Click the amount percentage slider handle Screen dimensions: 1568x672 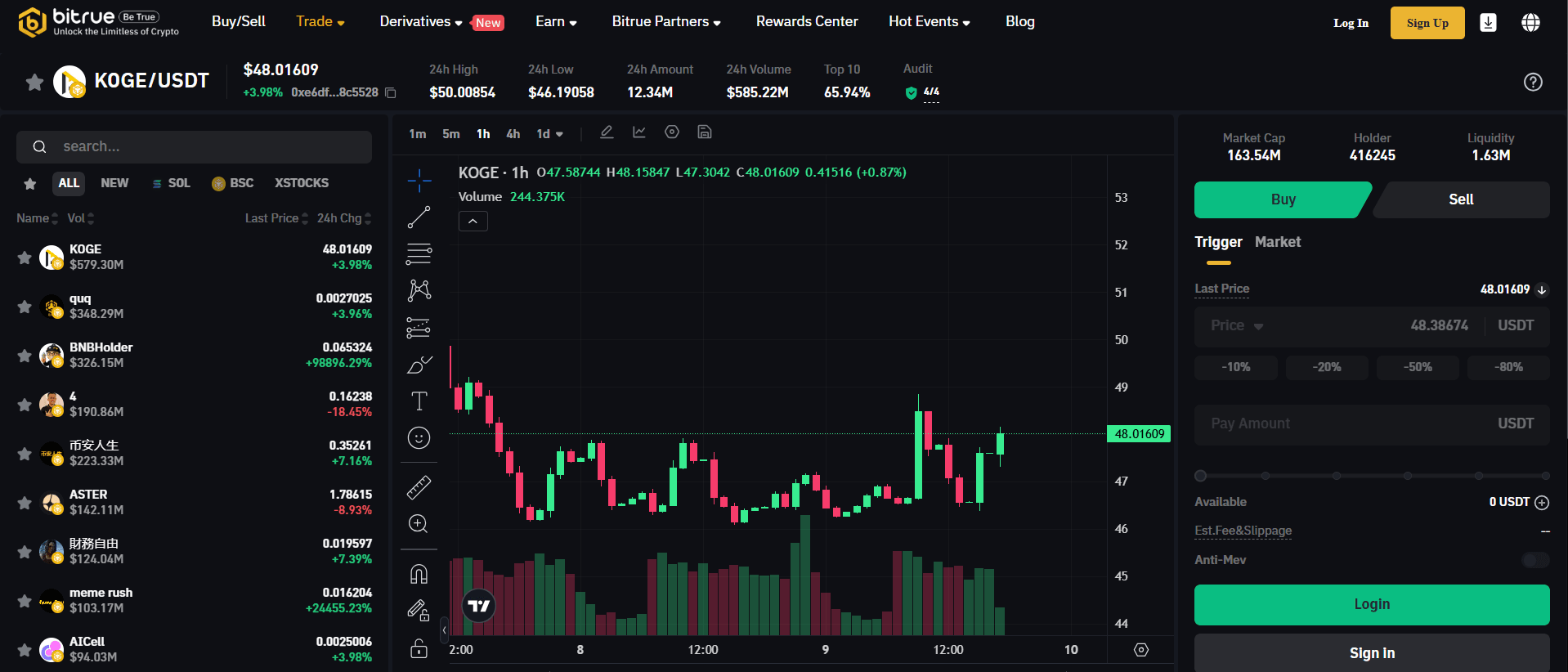1200,476
